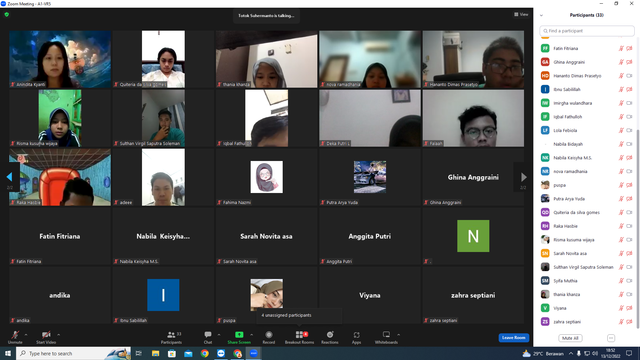Viewport: 640px width, 360px height.
Task: Open Windows notification center icon
Action: coord(629,353)
